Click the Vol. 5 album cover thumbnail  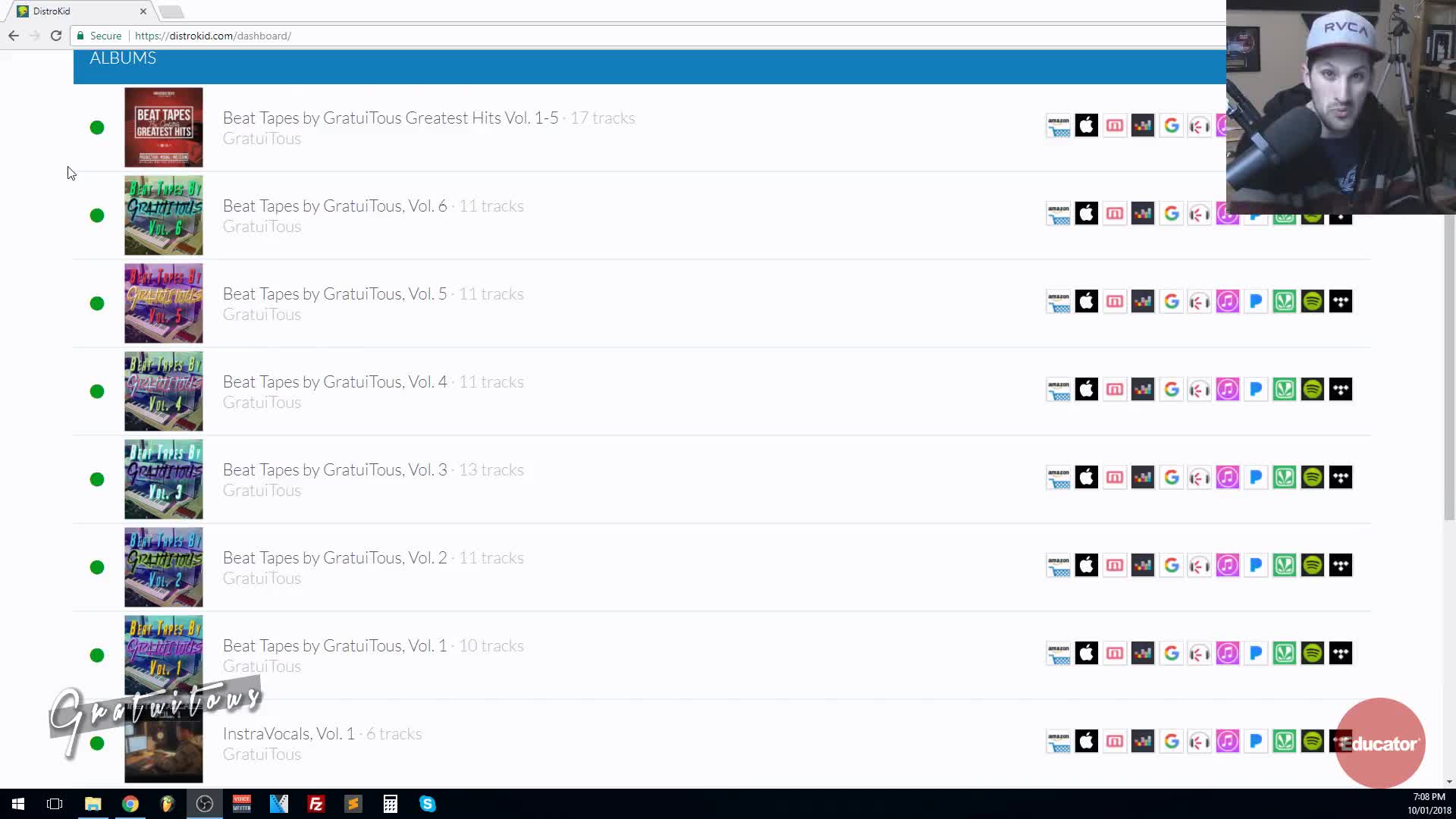tap(164, 303)
